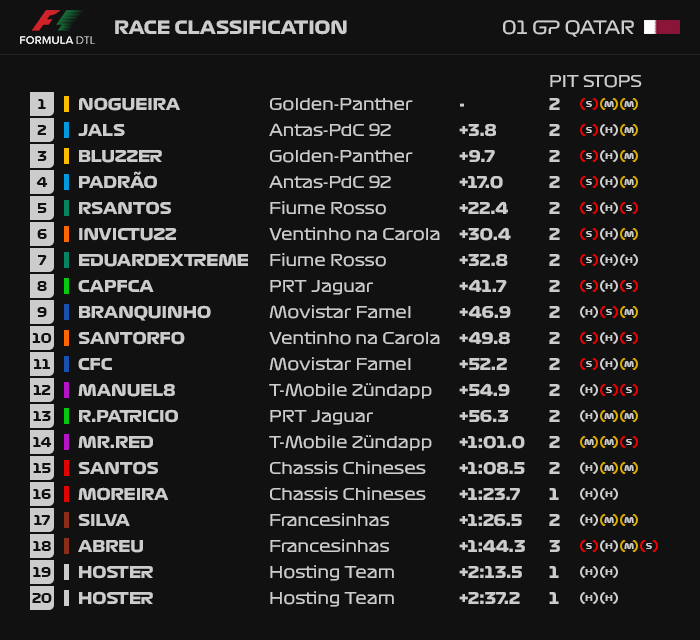Select driver name PADRÃO
Screen dimensions: 700x640
(118, 181)
